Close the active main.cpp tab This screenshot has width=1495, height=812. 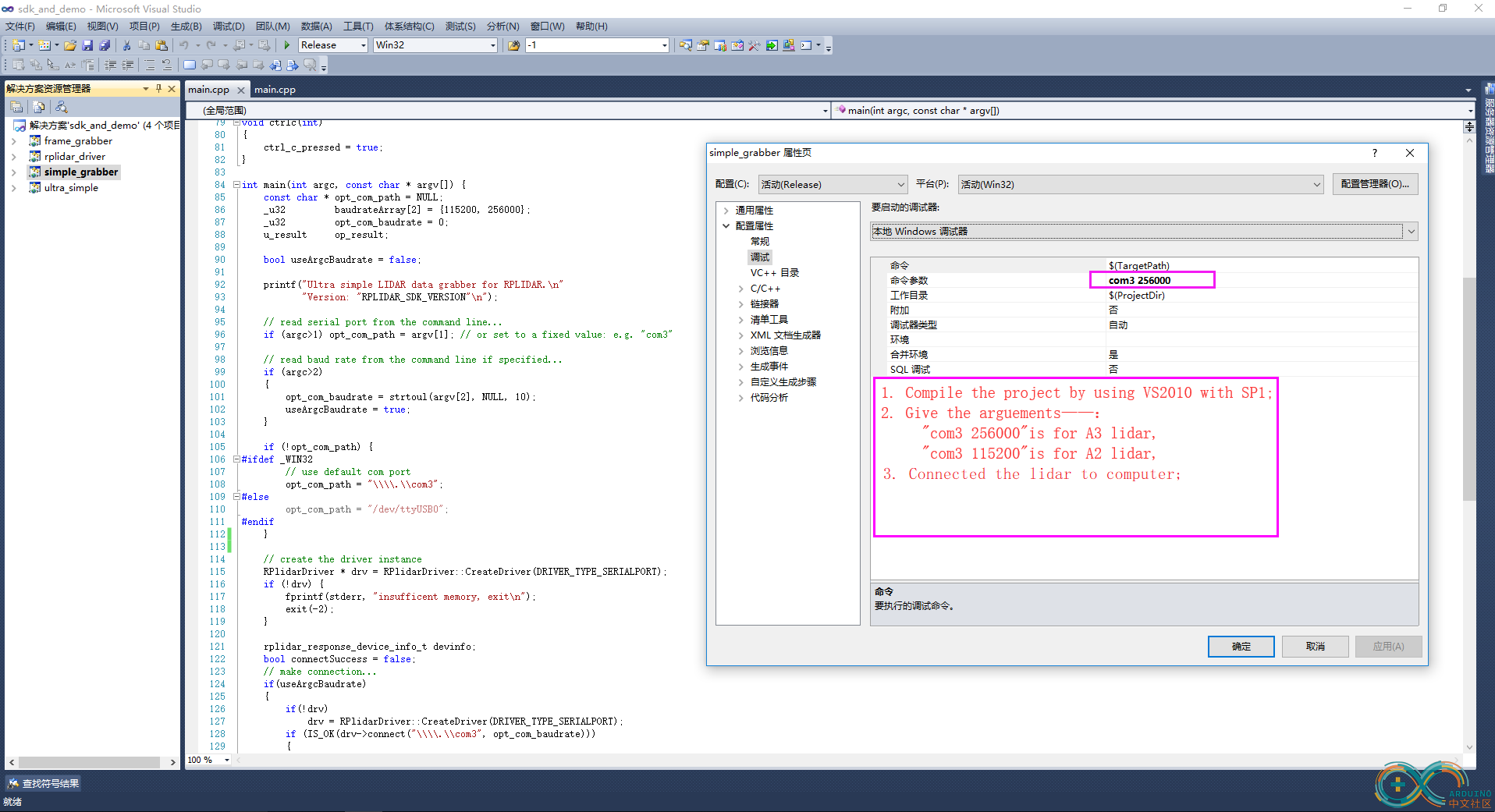(241, 90)
